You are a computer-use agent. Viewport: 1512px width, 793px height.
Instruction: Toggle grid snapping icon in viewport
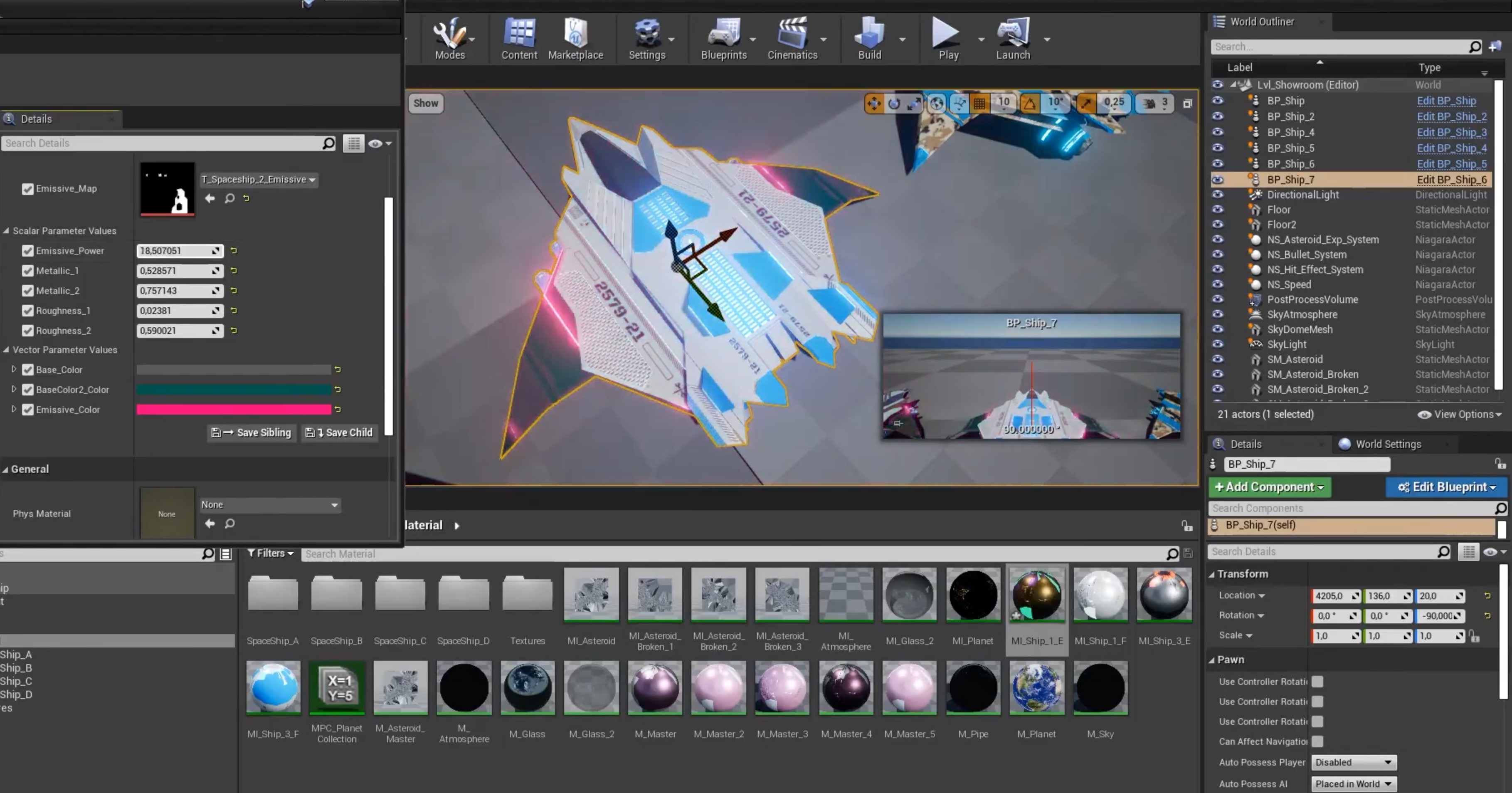click(x=979, y=103)
